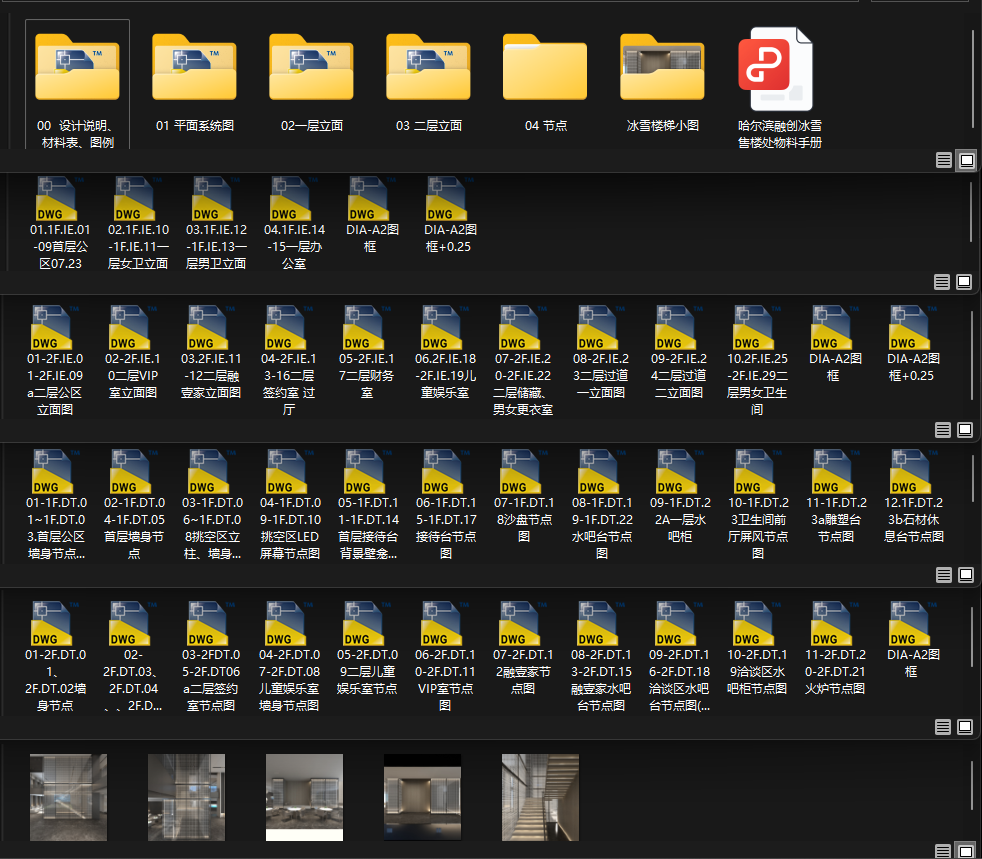This screenshot has width=982, height=859.
Task: Switch to list view under 火炉节点图 row
Action: point(943,726)
